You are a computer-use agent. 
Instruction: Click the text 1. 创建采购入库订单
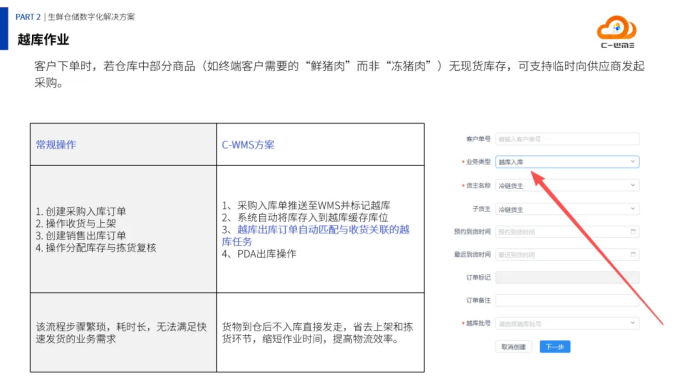tap(81, 211)
